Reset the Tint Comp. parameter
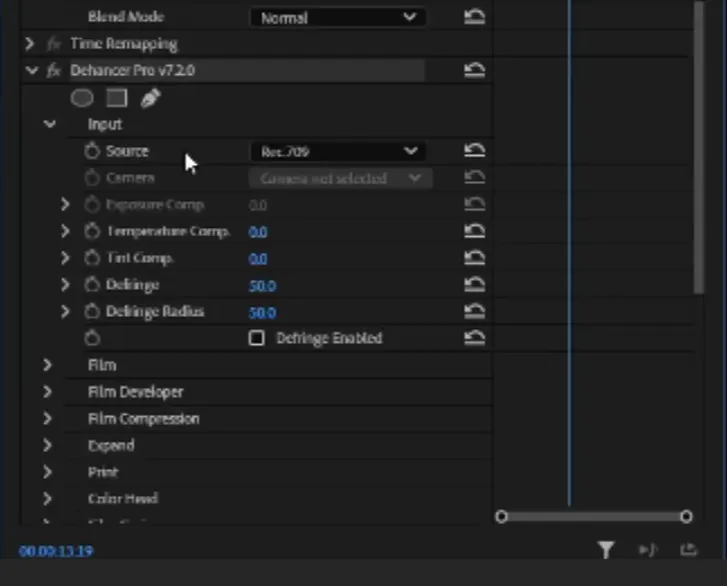This screenshot has height=586, width=727. coord(474,258)
